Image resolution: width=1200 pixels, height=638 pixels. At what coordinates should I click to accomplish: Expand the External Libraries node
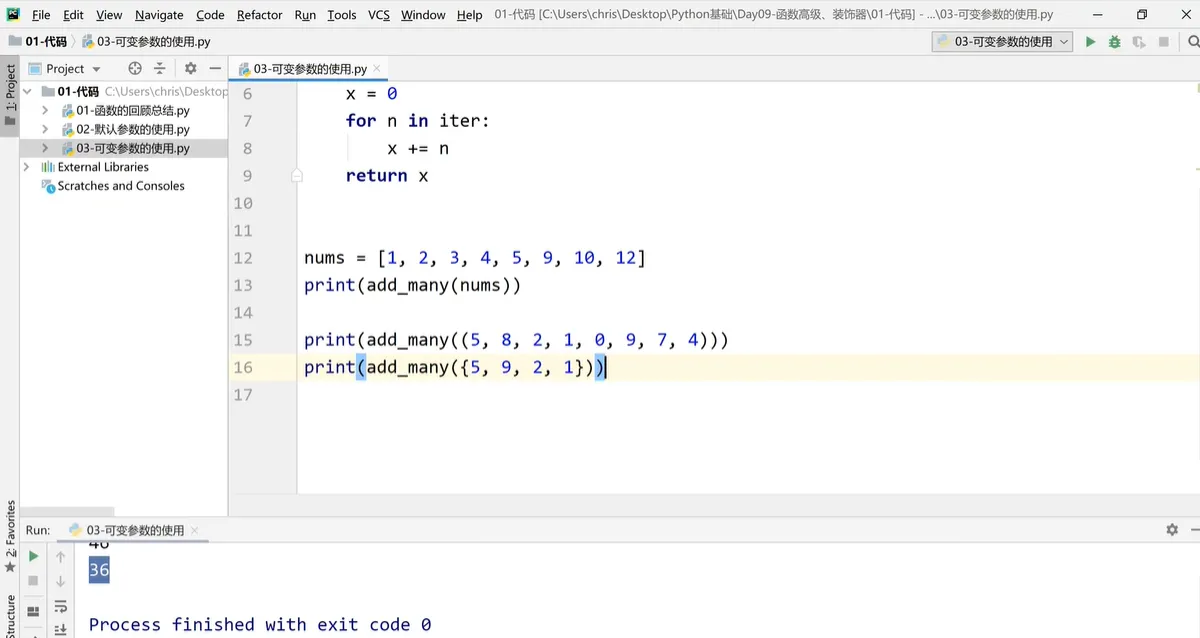click(x=27, y=167)
